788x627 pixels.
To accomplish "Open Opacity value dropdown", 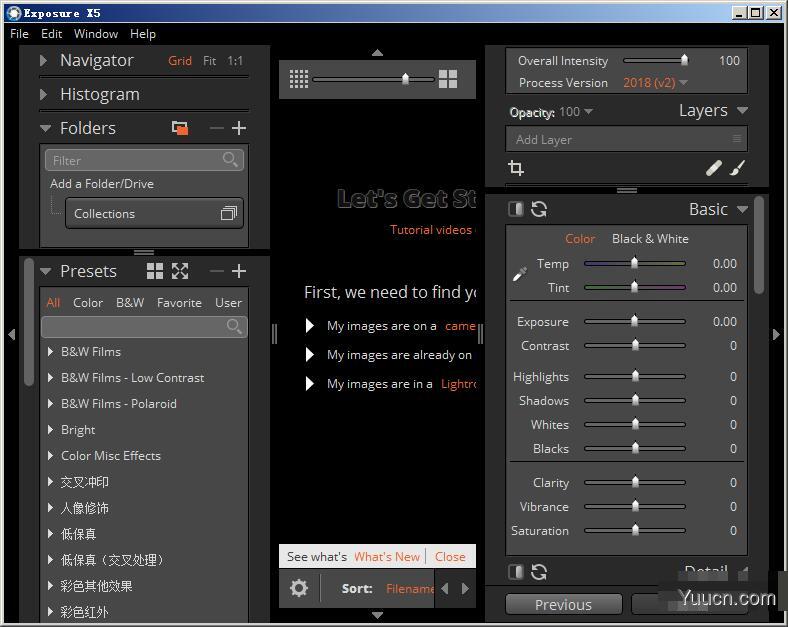I will (x=576, y=112).
